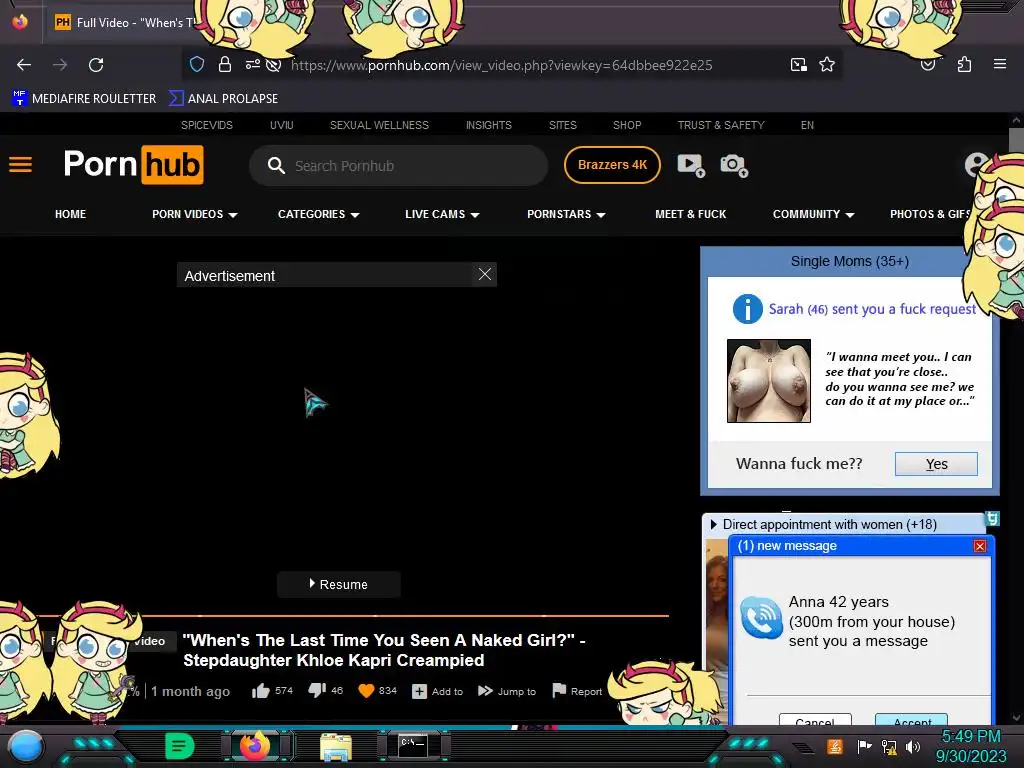
Task: Dislike the video with thumbs down icon
Action: (x=317, y=690)
